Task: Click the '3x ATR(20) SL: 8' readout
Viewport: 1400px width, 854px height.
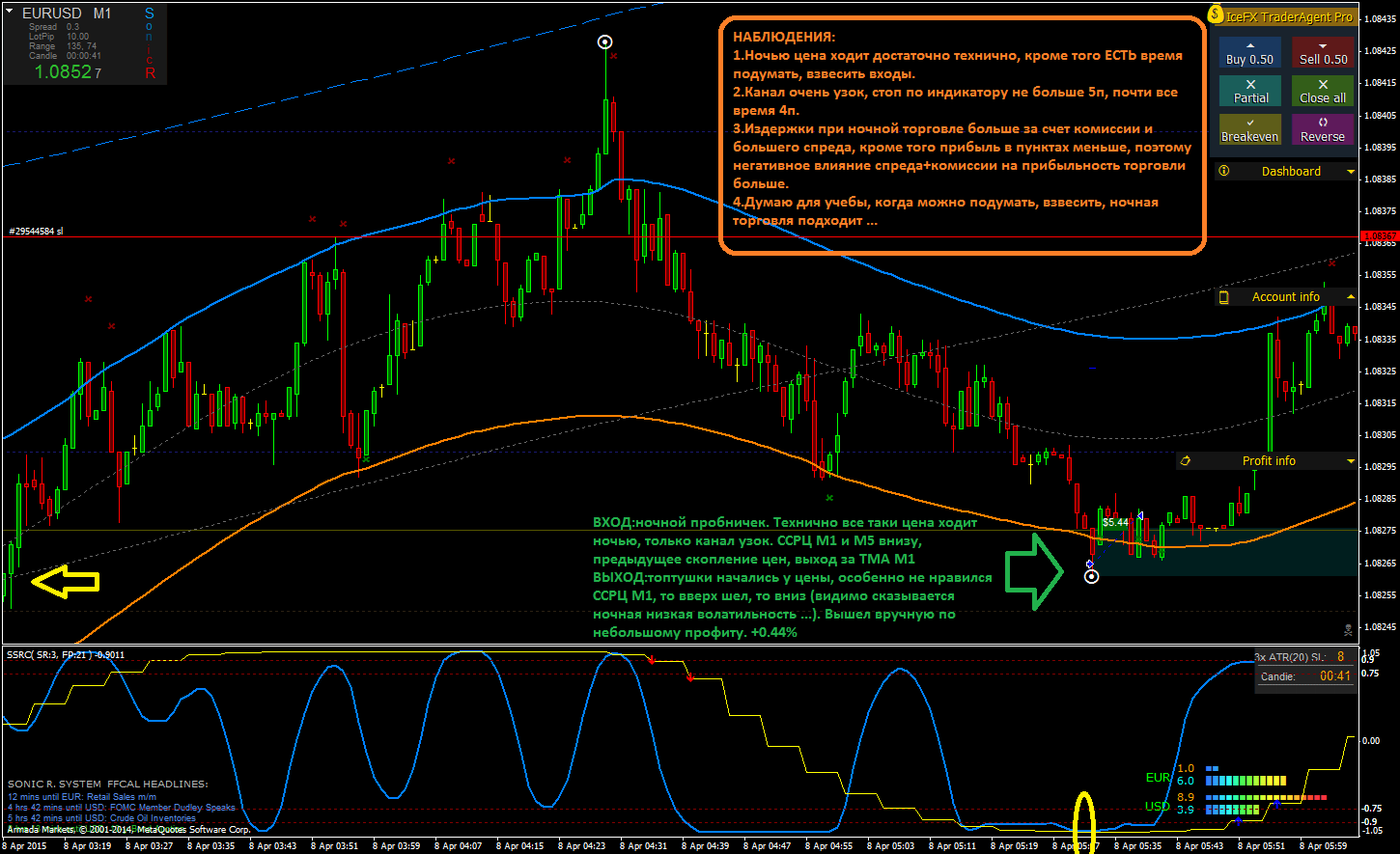Action: pyautogui.click(x=1300, y=657)
